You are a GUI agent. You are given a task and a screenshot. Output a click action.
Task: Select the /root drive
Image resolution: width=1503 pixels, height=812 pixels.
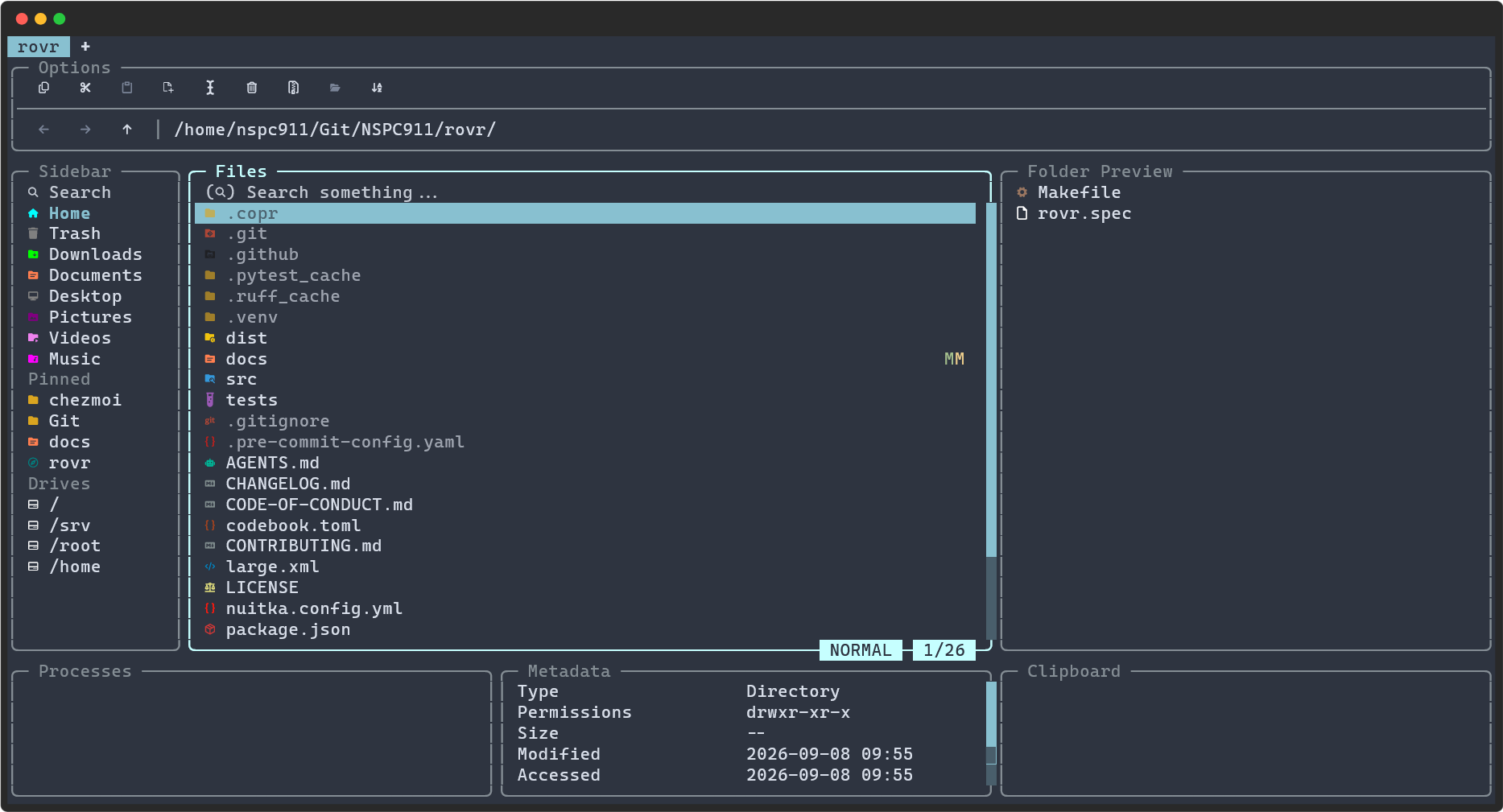tap(97, 546)
